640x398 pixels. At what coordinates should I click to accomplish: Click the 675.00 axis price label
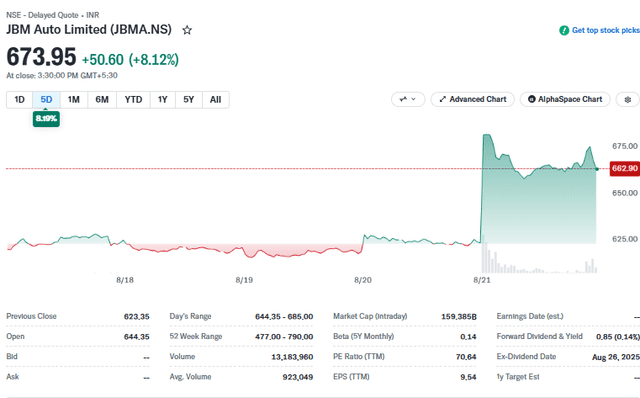[x=624, y=146]
